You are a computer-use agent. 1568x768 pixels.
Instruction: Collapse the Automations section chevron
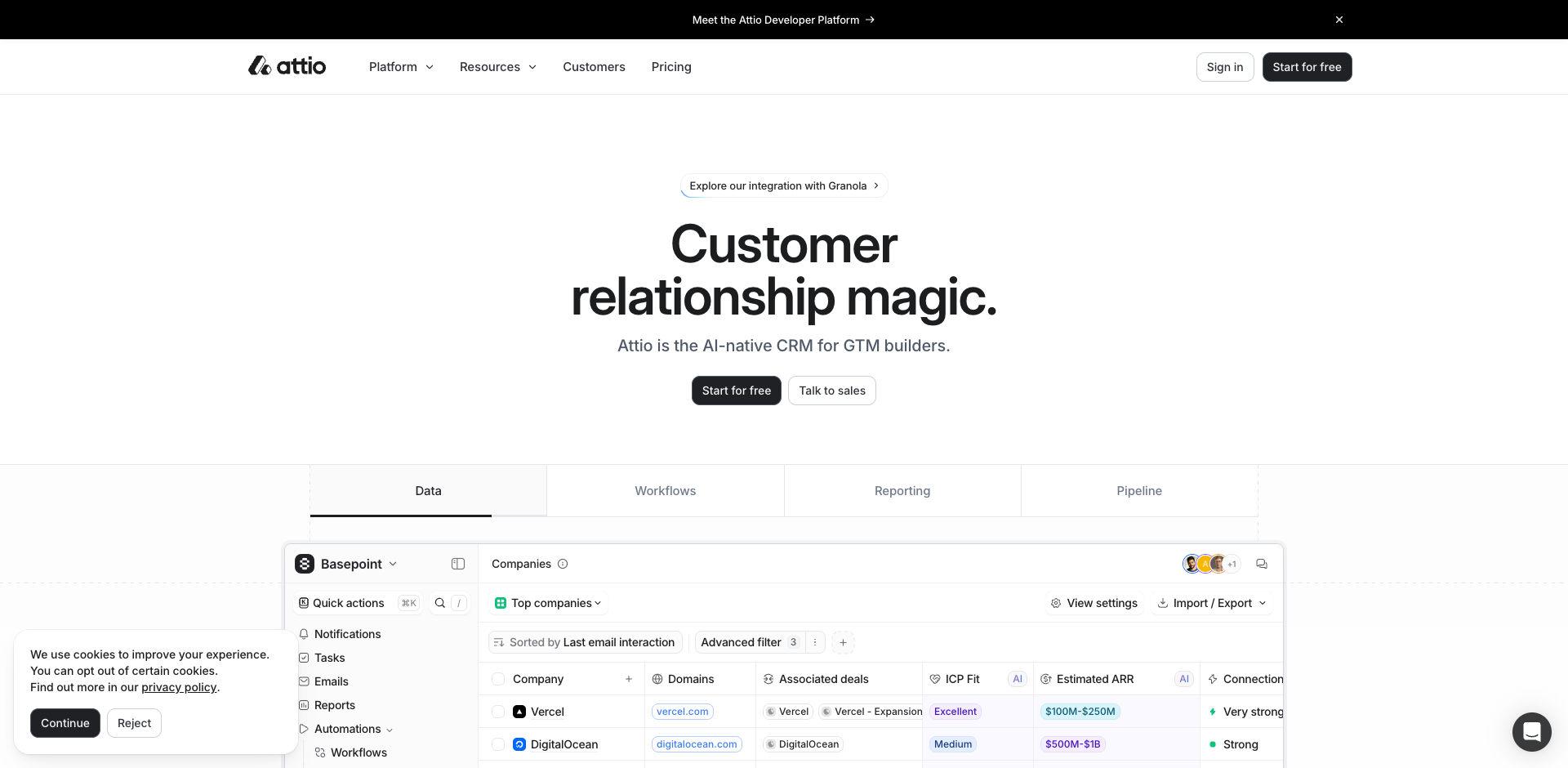pos(390,730)
